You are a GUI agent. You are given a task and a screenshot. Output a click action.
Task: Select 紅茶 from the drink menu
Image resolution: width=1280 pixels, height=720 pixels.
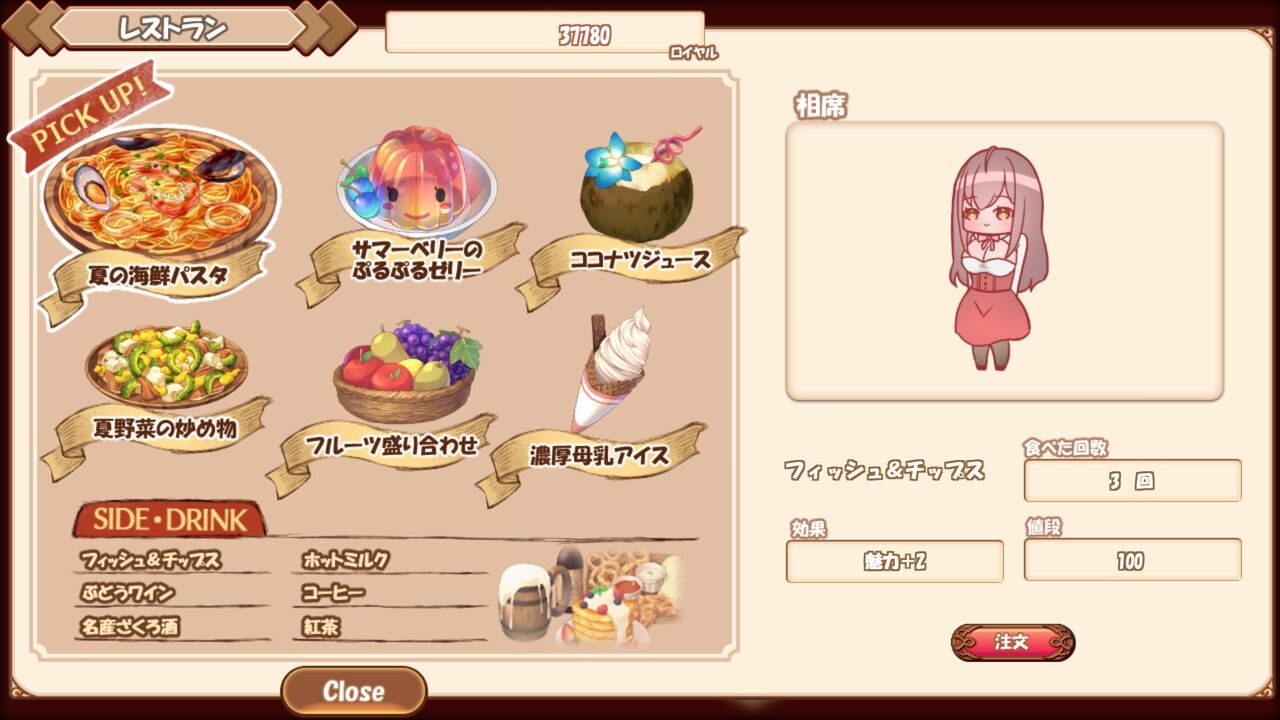click(x=320, y=627)
